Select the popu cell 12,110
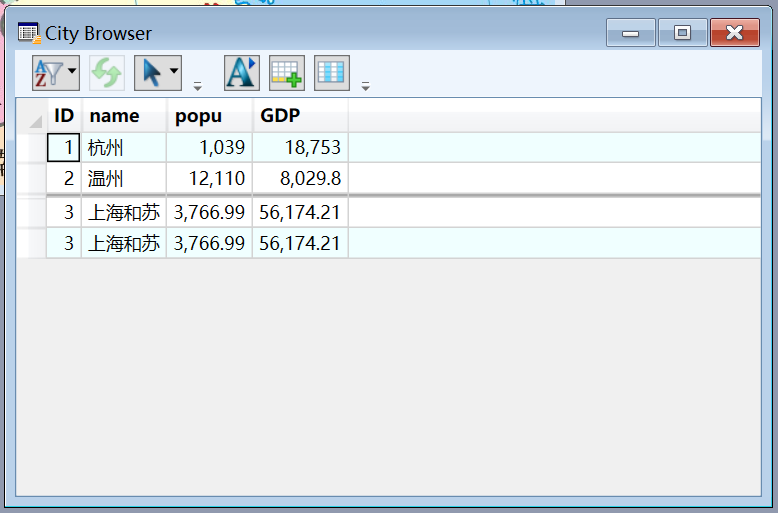The width and height of the screenshot is (778, 513). tap(209, 178)
